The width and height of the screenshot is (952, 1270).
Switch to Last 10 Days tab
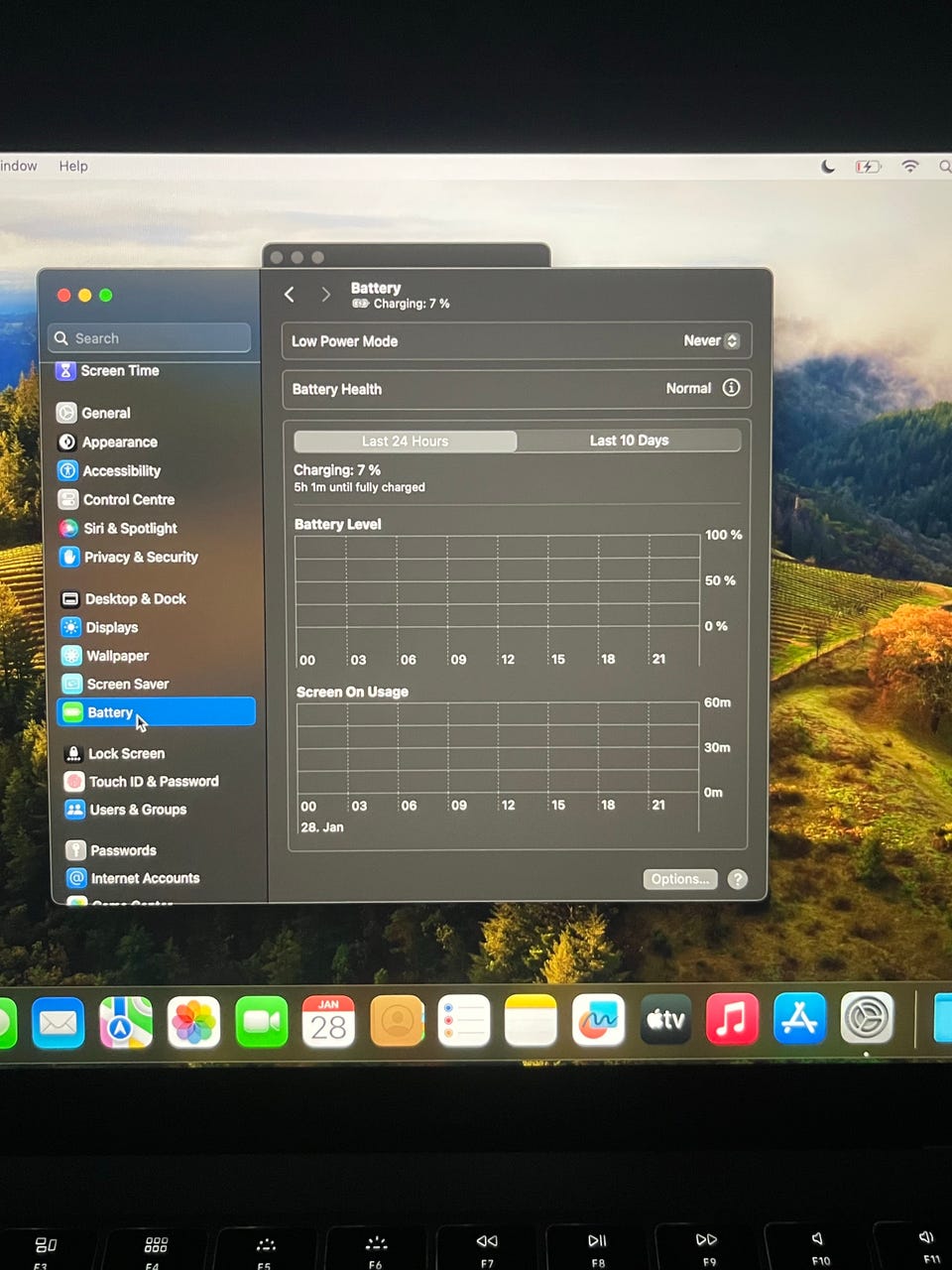pyautogui.click(x=629, y=441)
